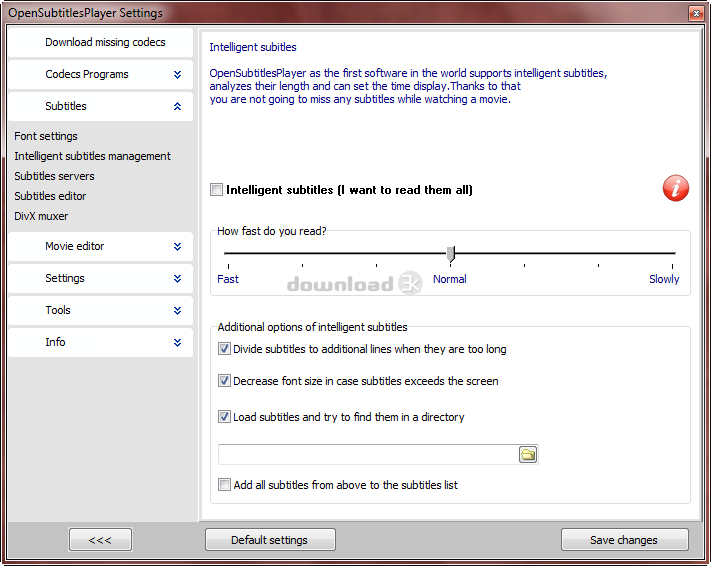Screen dimensions: 711x566
Task: Collapse the Subtitles section
Action: [101, 106]
